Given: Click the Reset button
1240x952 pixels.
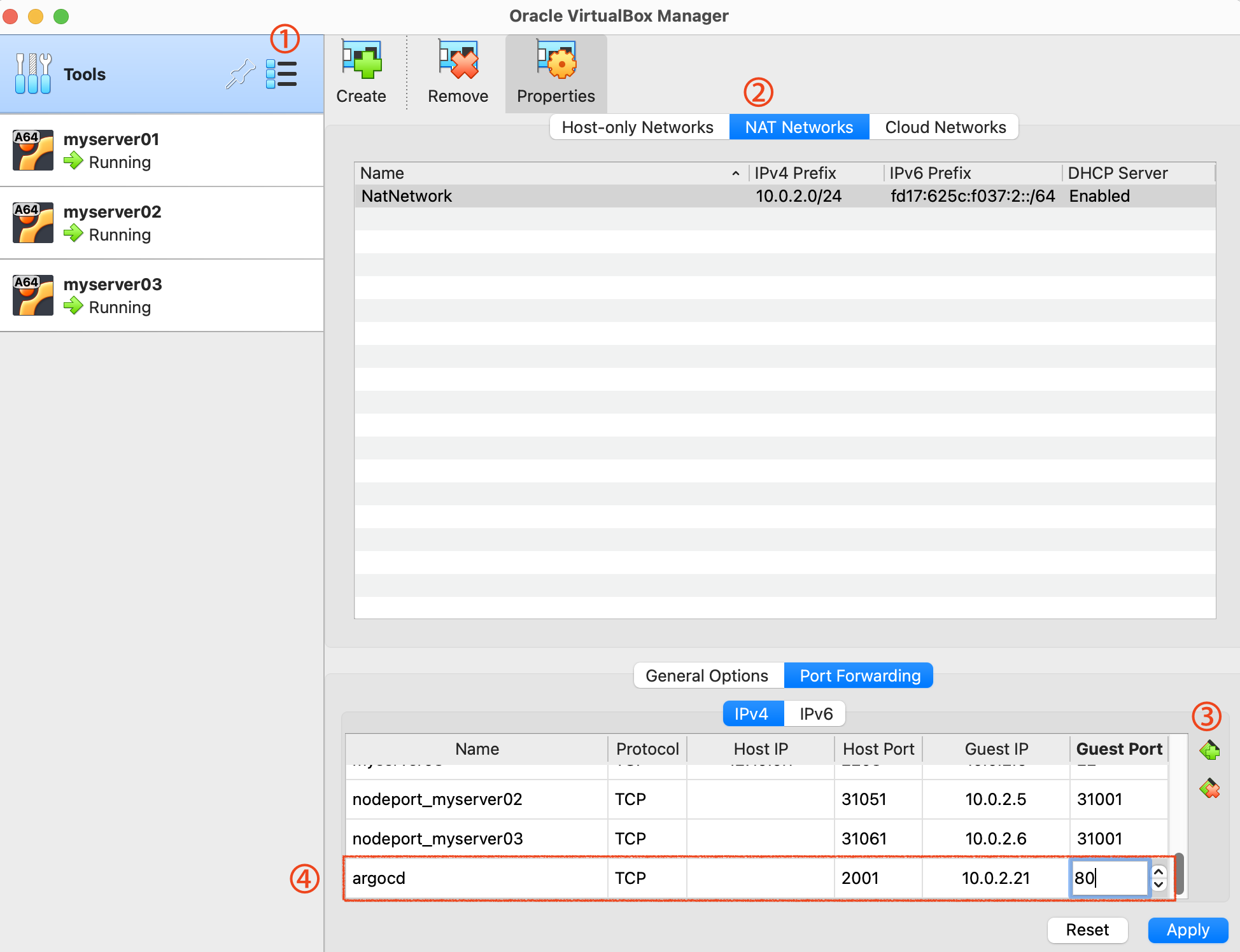Looking at the screenshot, I should point(1087,930).
